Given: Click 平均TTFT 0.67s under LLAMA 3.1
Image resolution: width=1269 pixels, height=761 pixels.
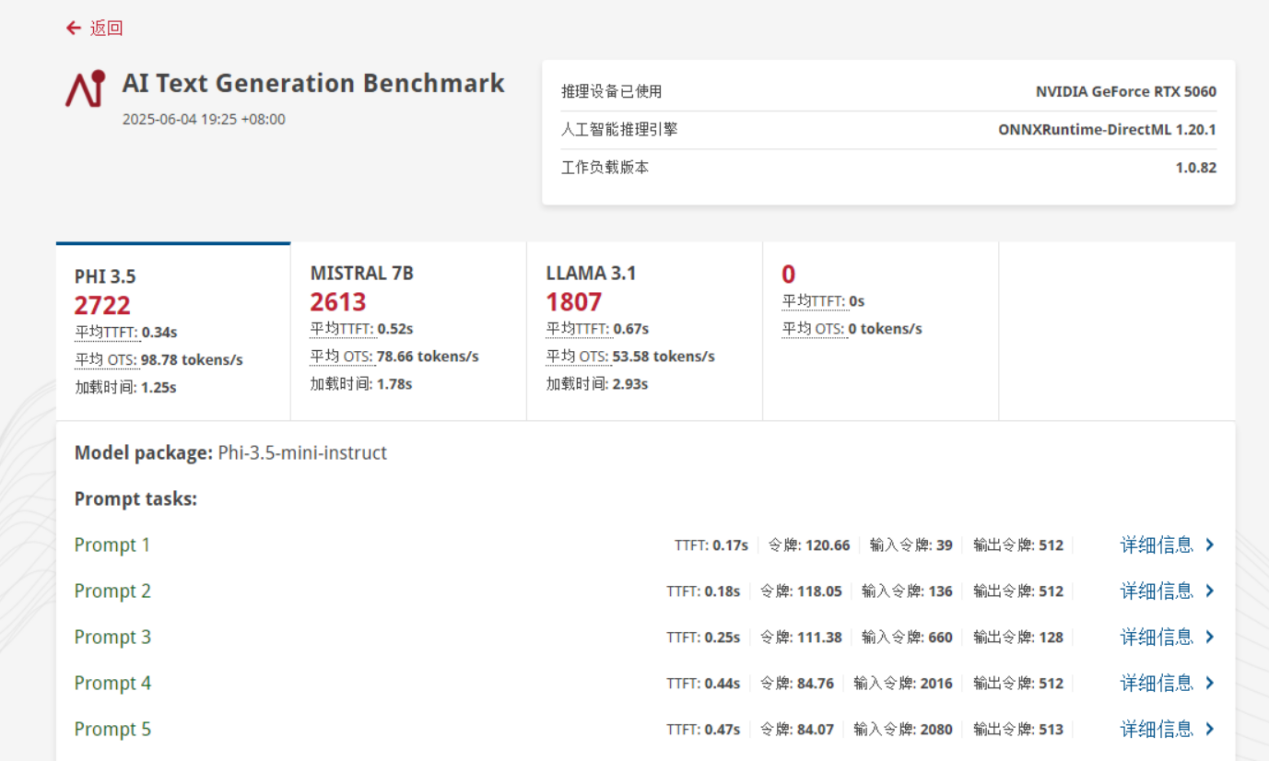Looking at the screenshot, I should coord(598,328).
